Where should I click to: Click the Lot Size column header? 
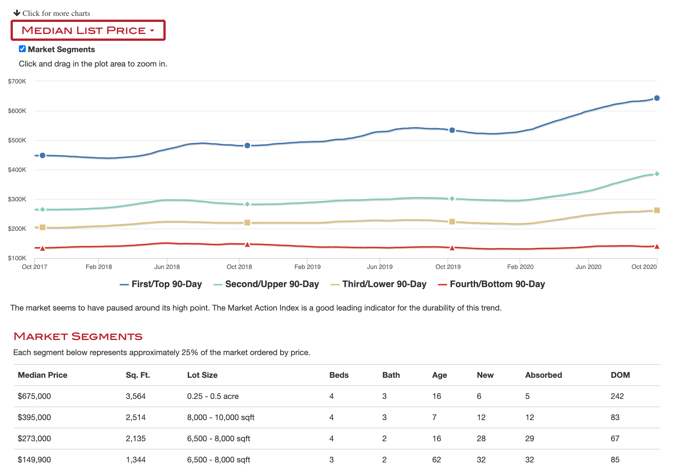click(202, 375)
